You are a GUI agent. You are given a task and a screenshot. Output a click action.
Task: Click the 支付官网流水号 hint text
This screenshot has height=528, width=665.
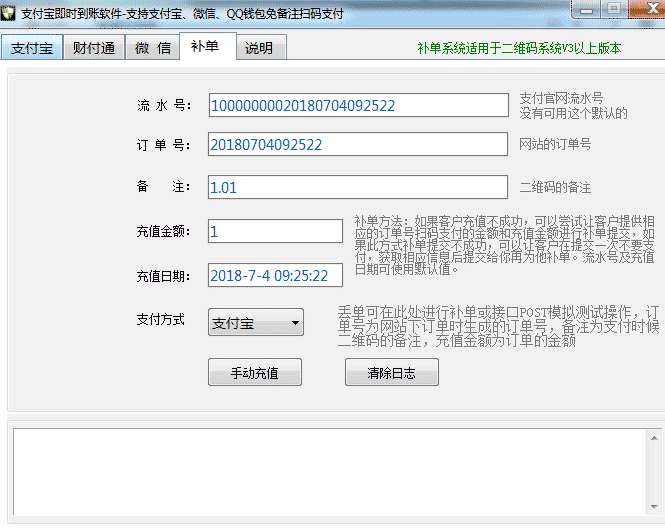click(561, 98)
